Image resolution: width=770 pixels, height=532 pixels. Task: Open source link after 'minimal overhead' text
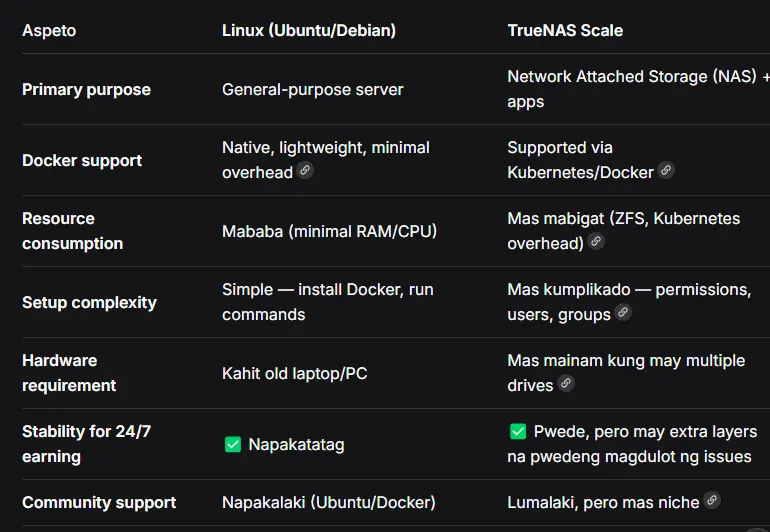pyautogui.click(x=305, y=170)
